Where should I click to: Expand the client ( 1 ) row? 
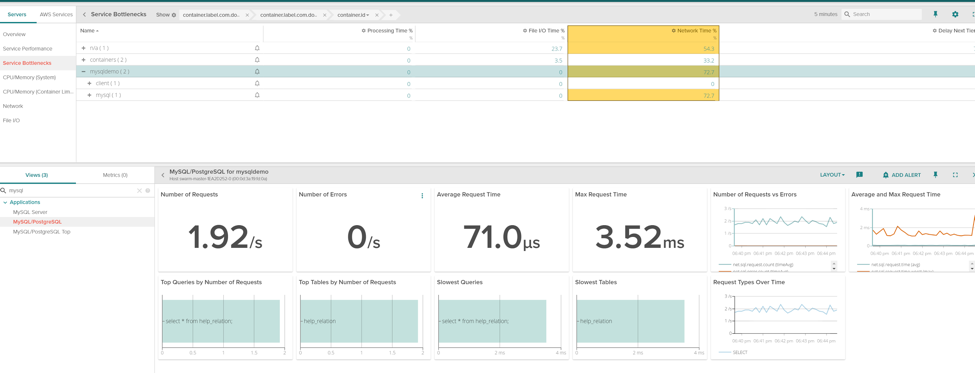pyautogui.click(x=90, y=83)
